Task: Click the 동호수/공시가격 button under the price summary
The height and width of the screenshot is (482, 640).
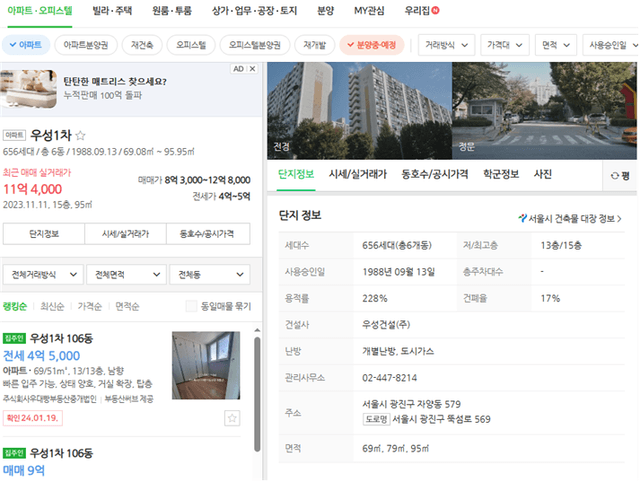Action: (208, 234)
